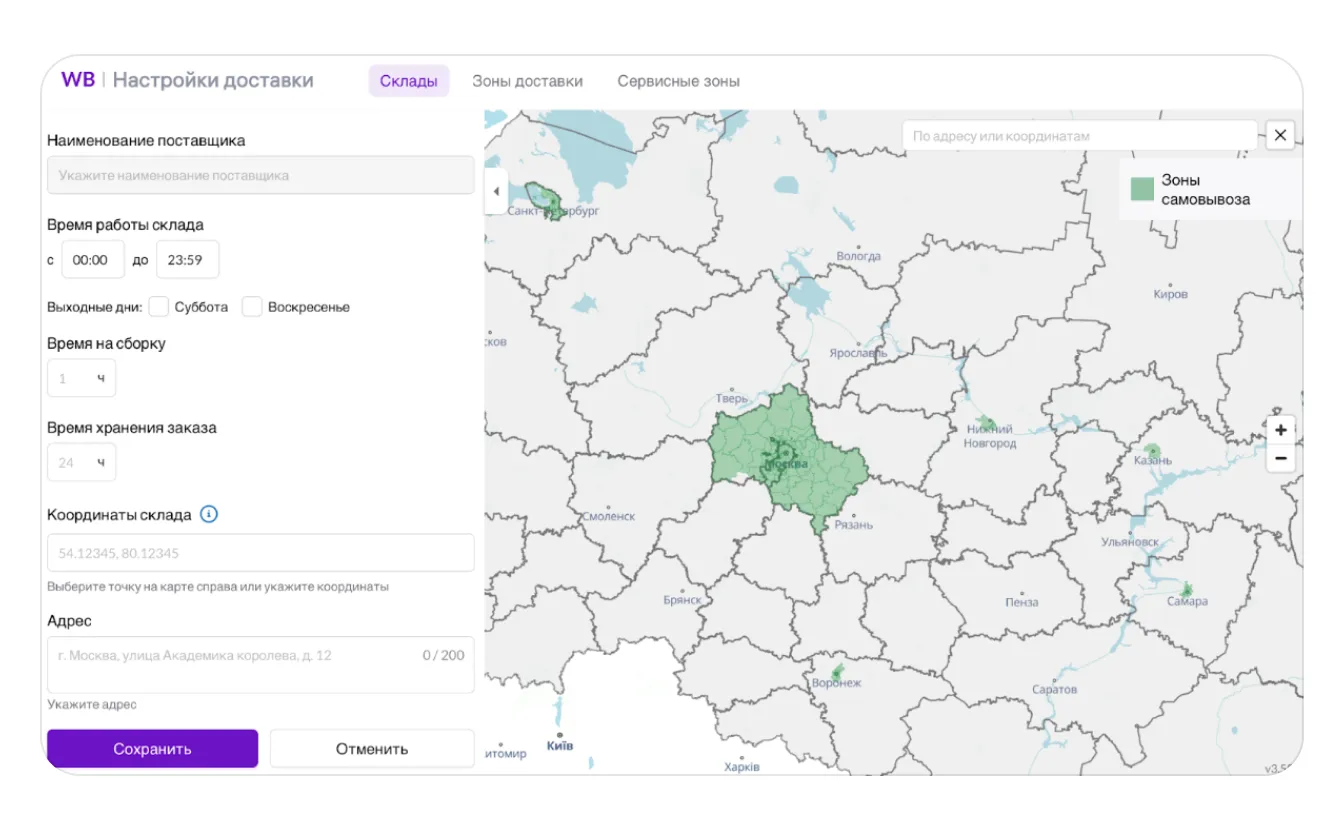Click the Смоленск city label on map
The height and width of the screenshot is (830, 1344).
609,516
